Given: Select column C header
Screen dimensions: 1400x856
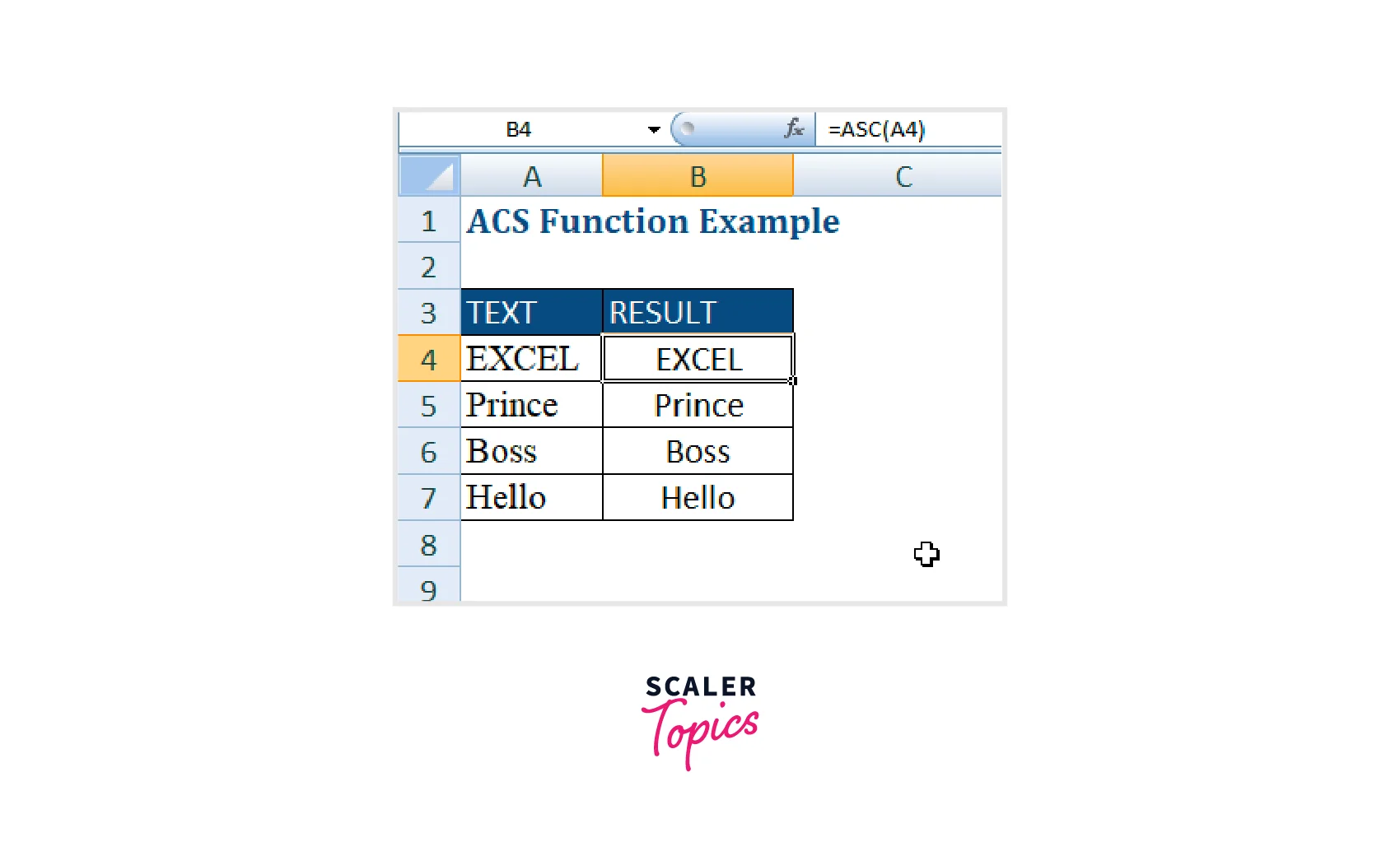Looking at the screenshot, I should pyautogui.click(x=903, y=176).
